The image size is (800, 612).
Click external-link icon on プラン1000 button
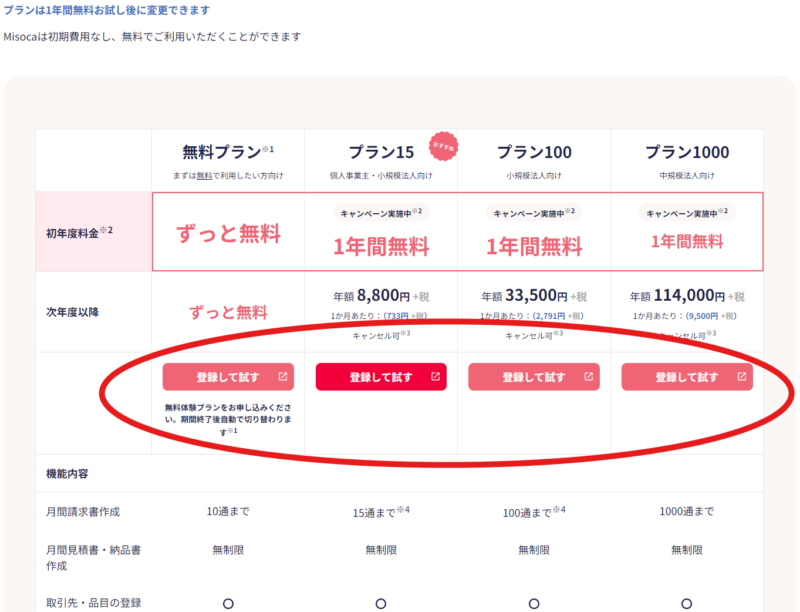click(741, 377)
